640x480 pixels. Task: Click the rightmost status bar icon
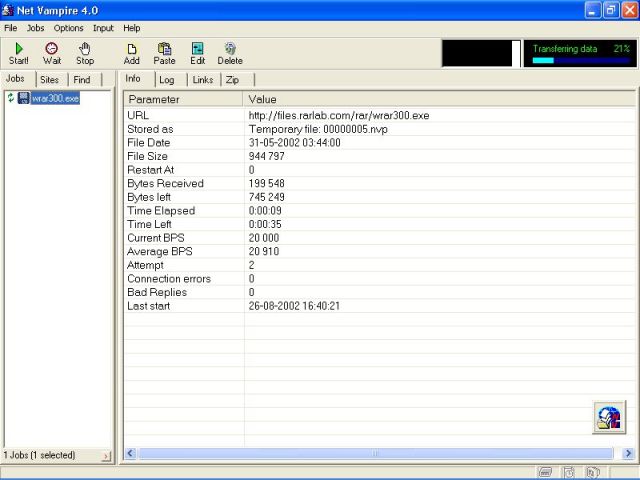[592, 472]
